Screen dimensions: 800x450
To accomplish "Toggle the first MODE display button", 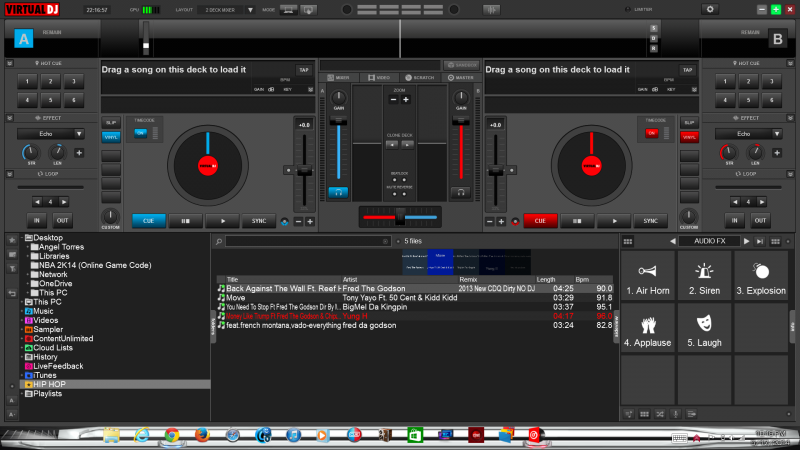I will 288,10.
